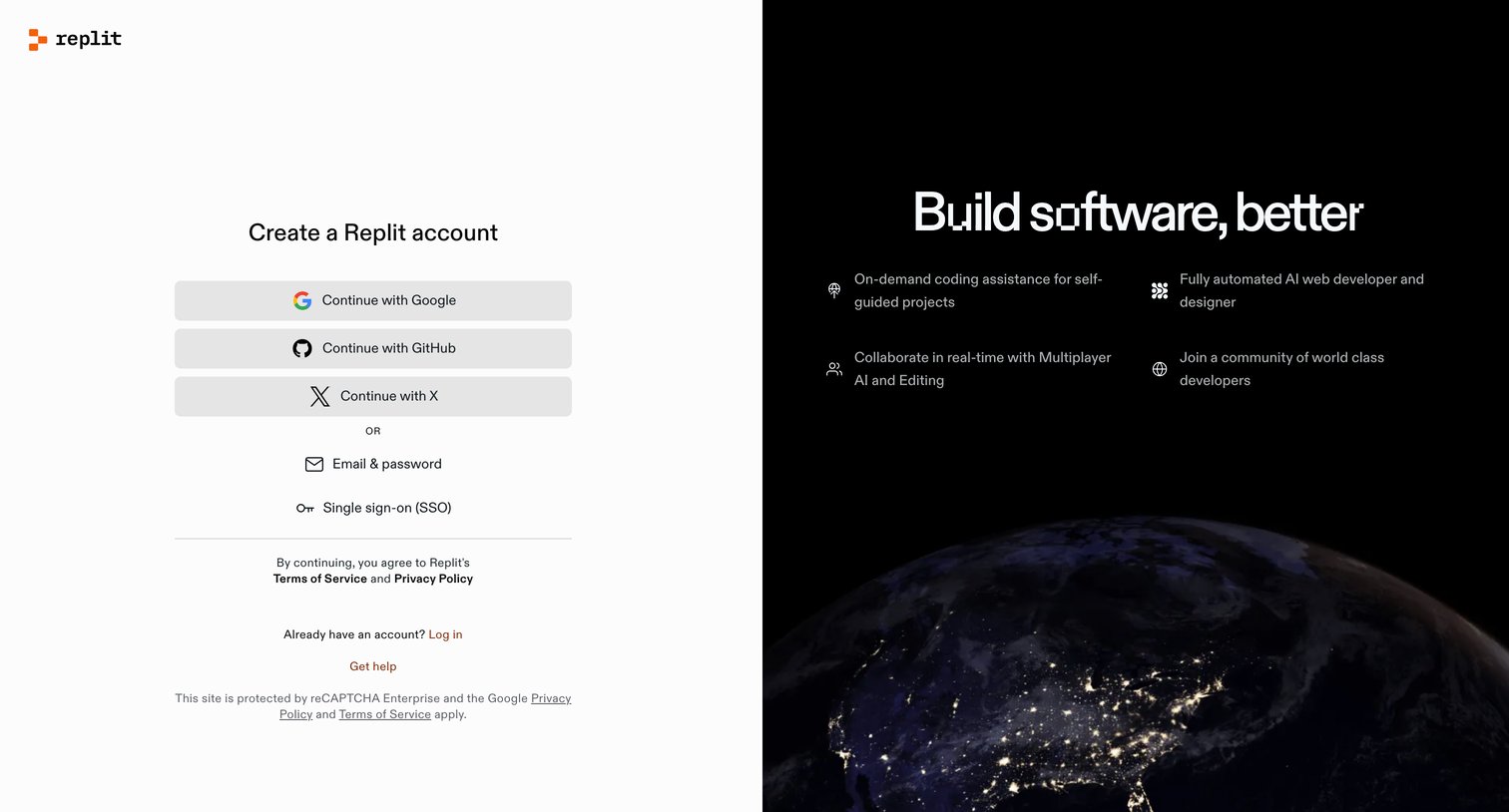Click the coding assistance feature icon
The width and height of the screenshot is (1509, 812).
[x=834, y=290]
